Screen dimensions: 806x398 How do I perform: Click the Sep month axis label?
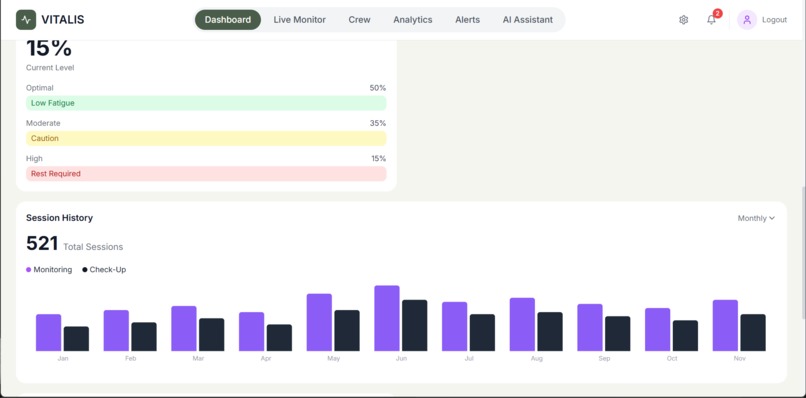coord(604,358)
